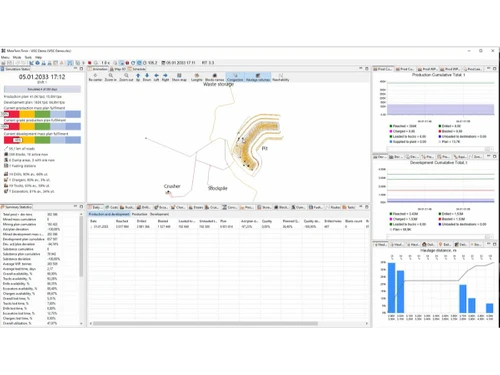Viewport: 500px width, 375px height.
Task: Switch to the Map 3D tab
Action: [118, 69]
